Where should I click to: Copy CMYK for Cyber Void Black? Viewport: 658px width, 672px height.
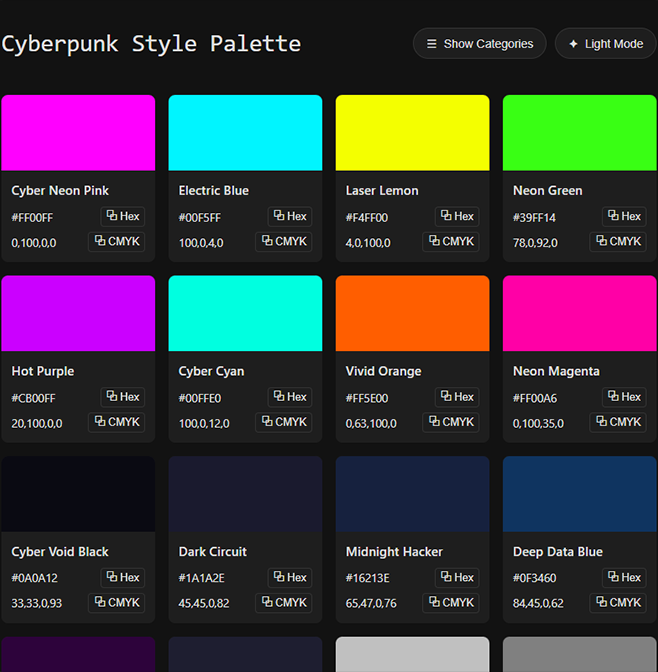117,603
